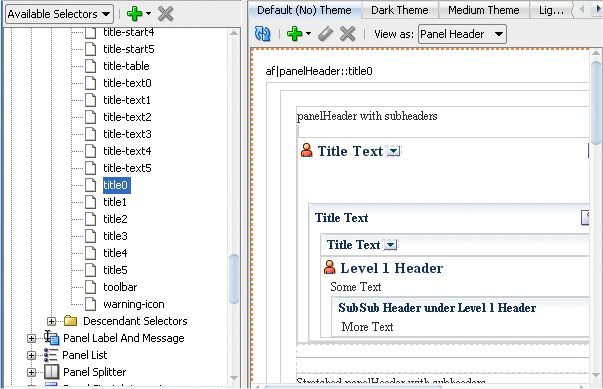The height and width of the screenshot is (389, 603).
Task: Click the document icon beside warning-icon
Action: (90, 304)
